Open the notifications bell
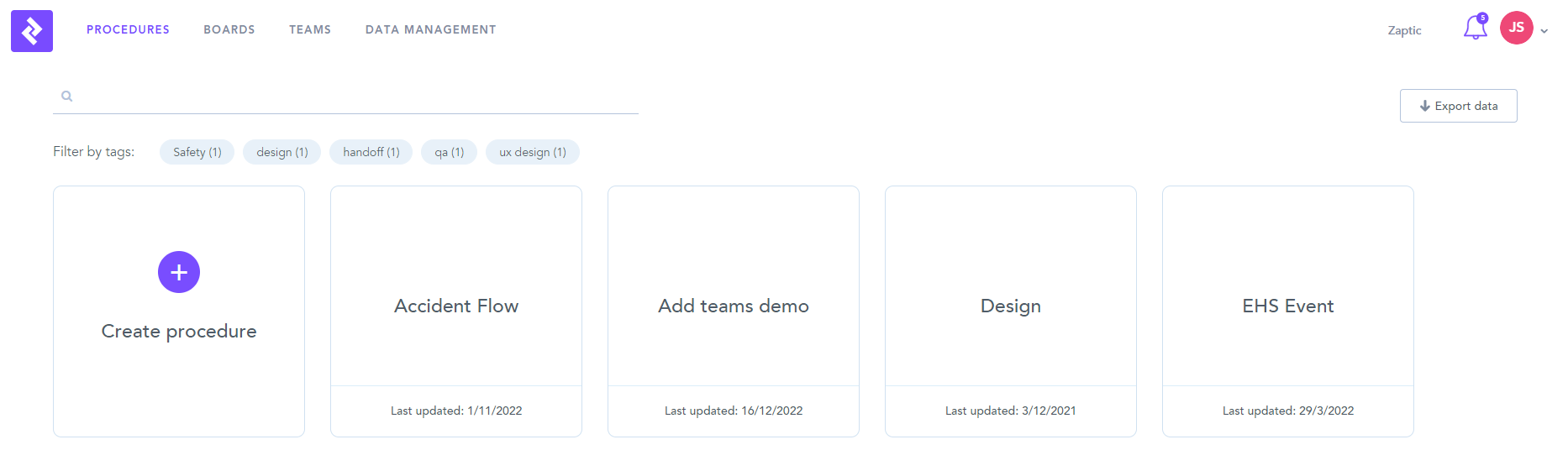Image resolution: width=1568 pixels, height=450 pixels. pos(1475,29)
